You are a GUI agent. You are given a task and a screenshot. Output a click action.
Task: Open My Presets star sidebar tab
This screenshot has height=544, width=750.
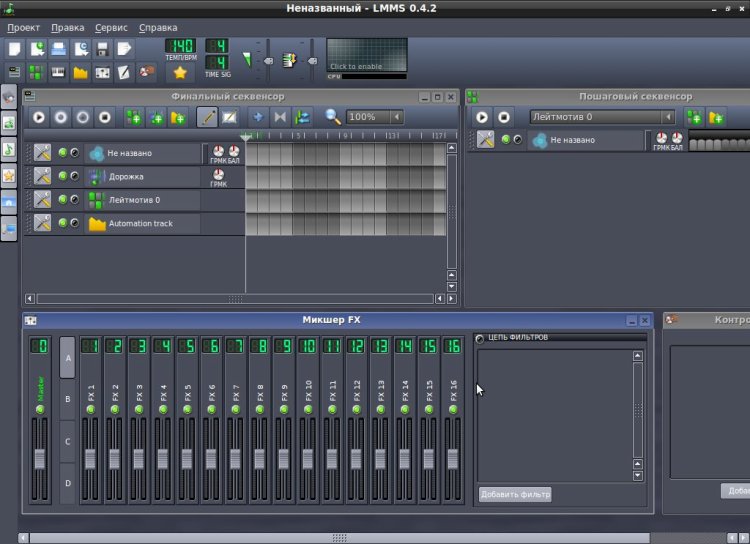tap(9, 175)
